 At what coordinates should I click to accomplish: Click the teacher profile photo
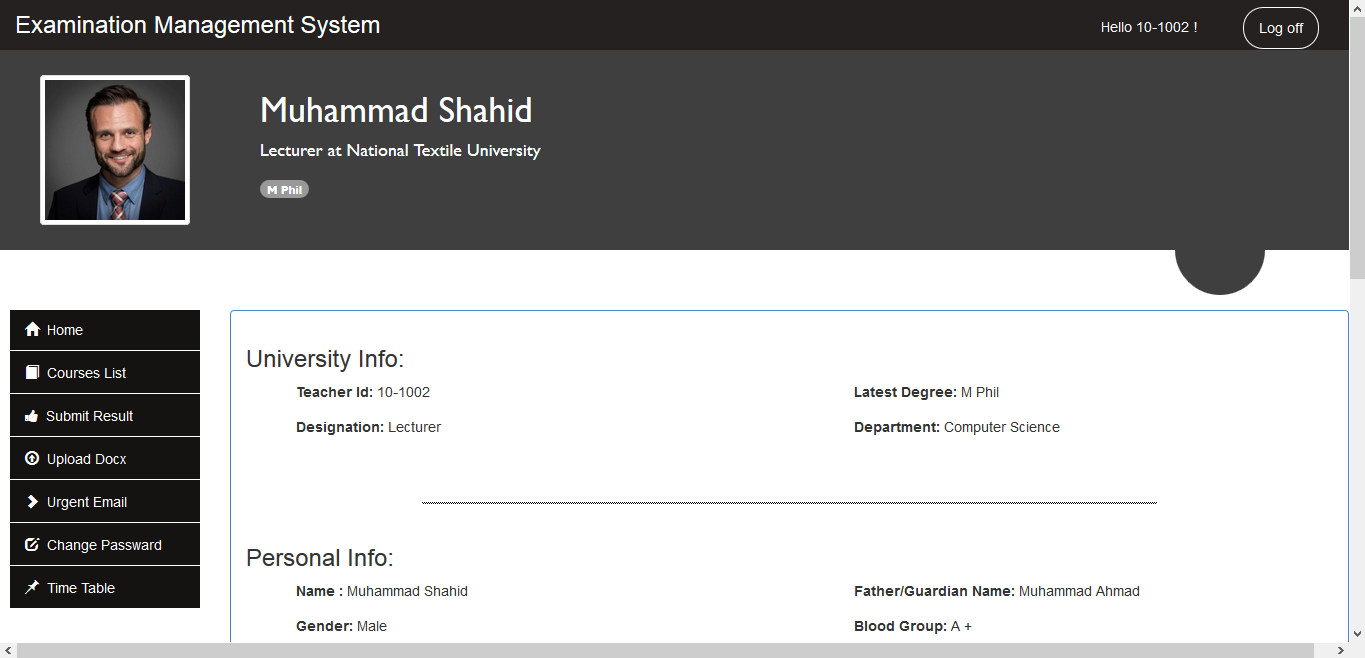coord(115,150)
